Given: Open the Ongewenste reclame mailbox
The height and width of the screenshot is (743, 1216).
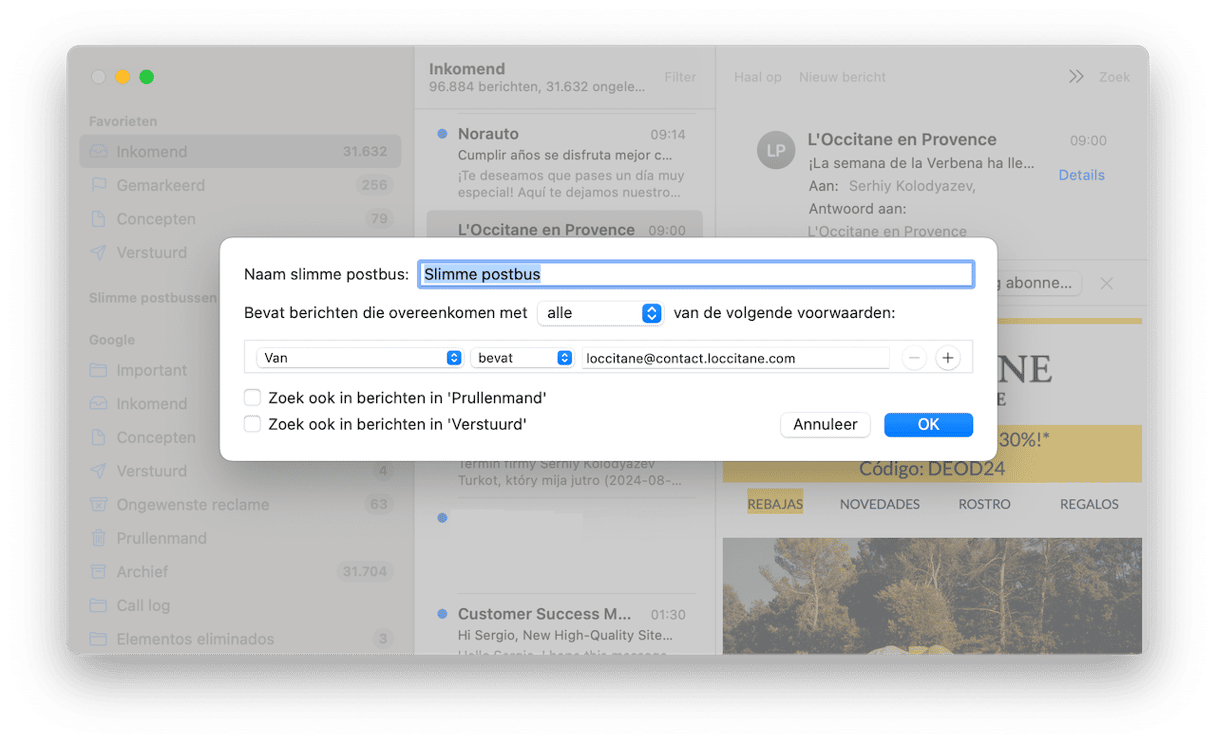Looking at the screenshot, I should pyautogui.click(x=240, y=505).
